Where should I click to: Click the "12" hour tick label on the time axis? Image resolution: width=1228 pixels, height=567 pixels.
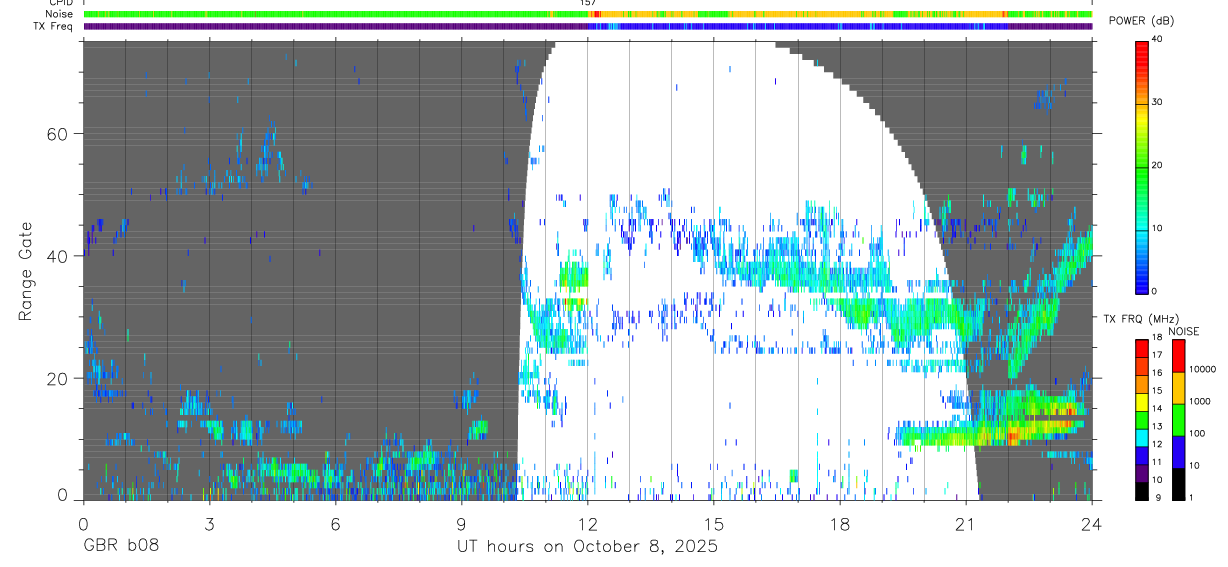coord(587,523)
